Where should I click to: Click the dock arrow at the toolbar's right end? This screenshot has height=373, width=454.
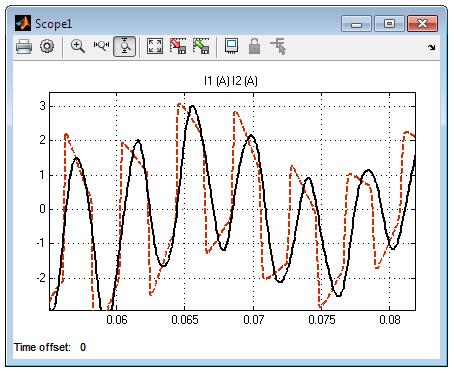click(432, 47)
